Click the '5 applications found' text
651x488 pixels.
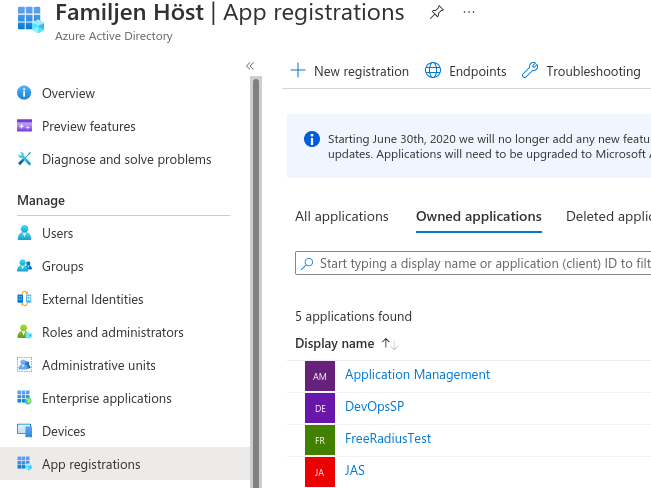click(353, 316)
